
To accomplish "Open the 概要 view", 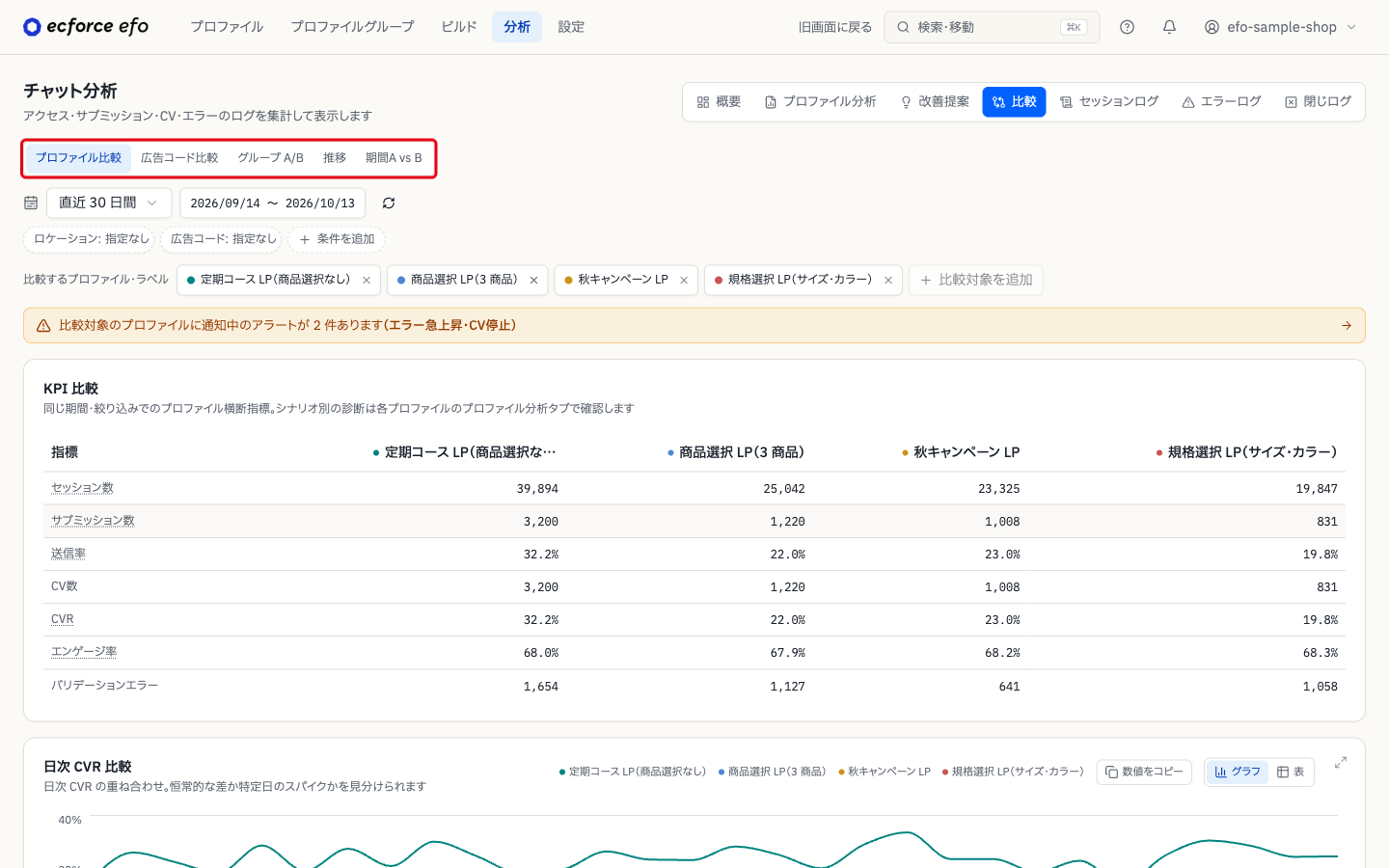I will (719, 102).
